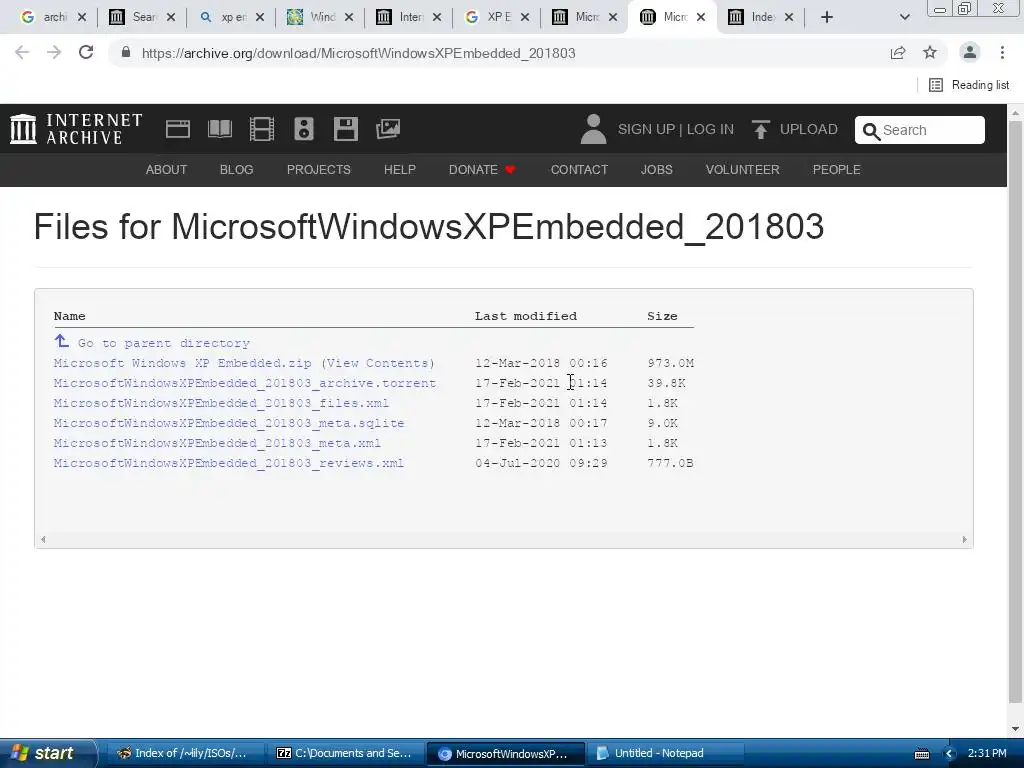This screenshot has width=1024, height=768.
Task: Open the Web (Wayback) media icon
Action: point(178,129)
